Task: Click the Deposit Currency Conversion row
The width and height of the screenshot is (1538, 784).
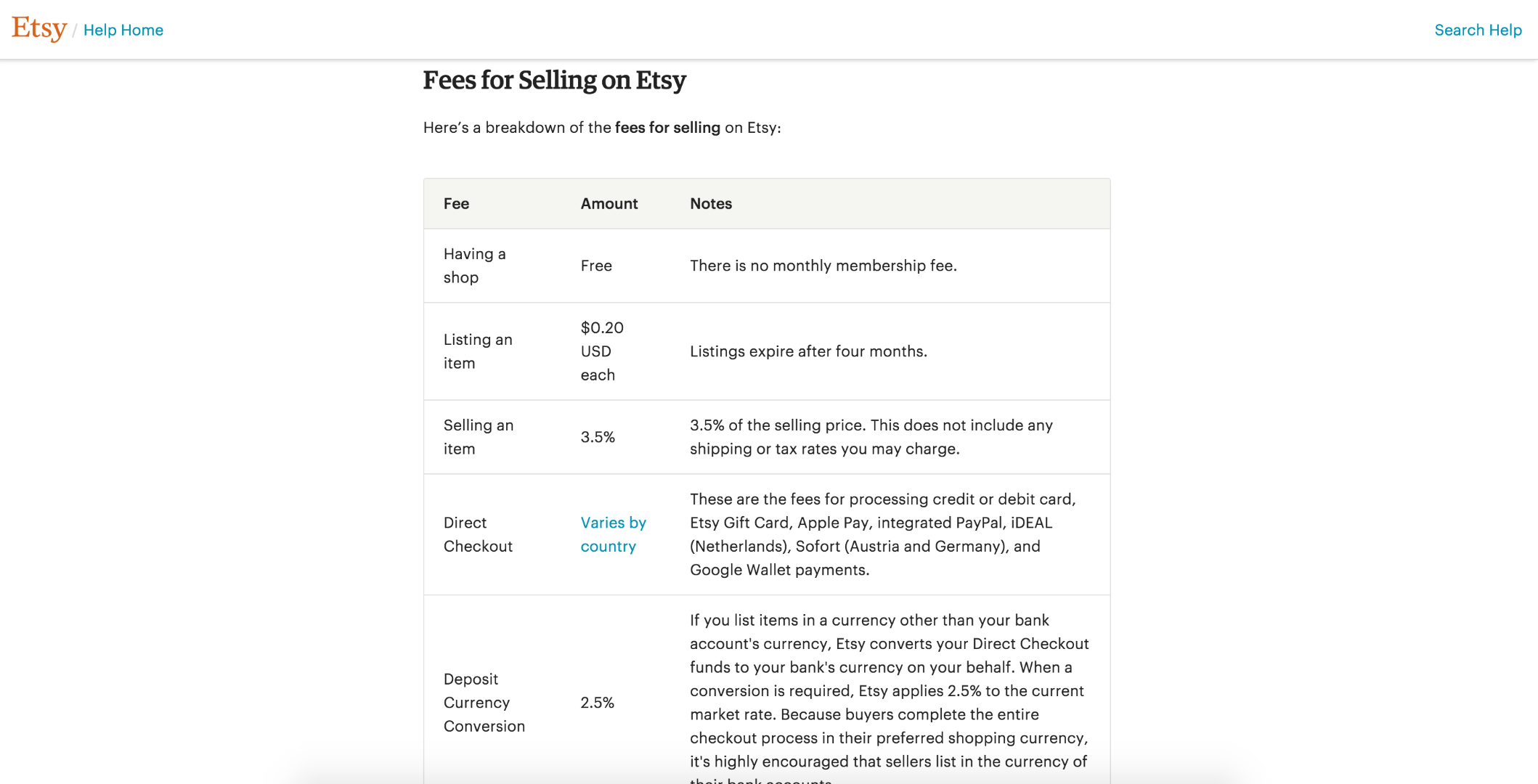Action: (484, 702)
